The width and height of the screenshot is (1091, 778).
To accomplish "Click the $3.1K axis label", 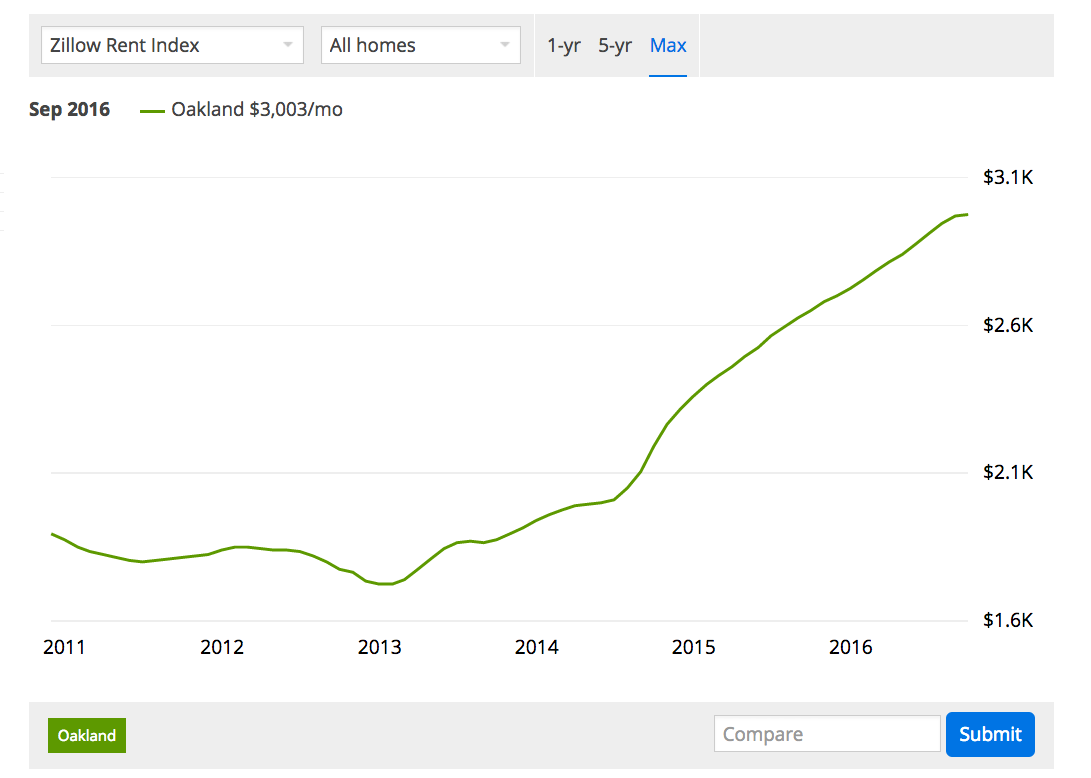I will 1007,177.
